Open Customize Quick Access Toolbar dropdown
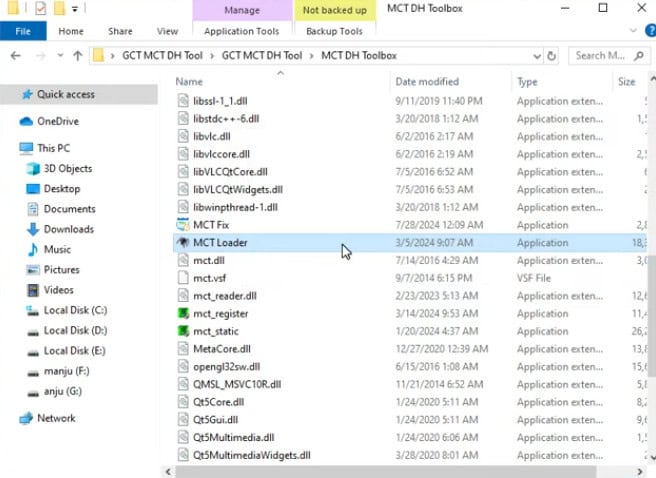 tap(74, 8)
